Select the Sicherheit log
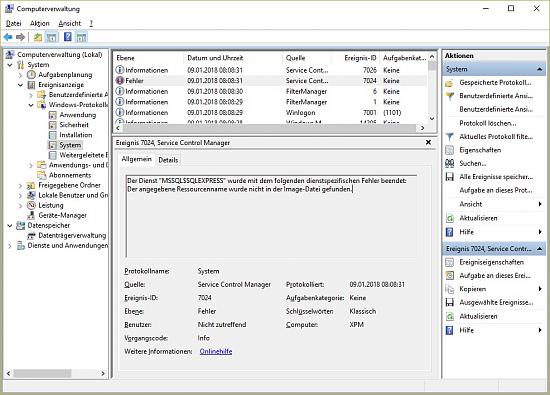The height and width of the screenshot is (395, 550). [74, 125]
